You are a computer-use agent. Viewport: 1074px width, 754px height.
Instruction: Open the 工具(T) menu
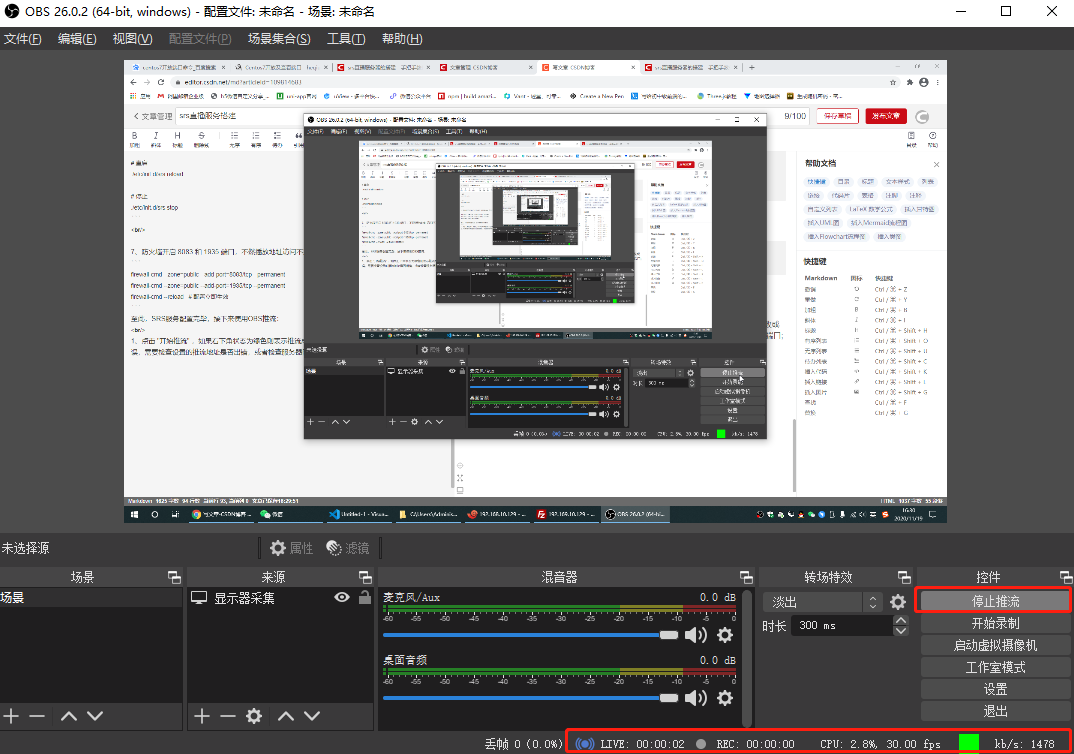click(346, 39)
